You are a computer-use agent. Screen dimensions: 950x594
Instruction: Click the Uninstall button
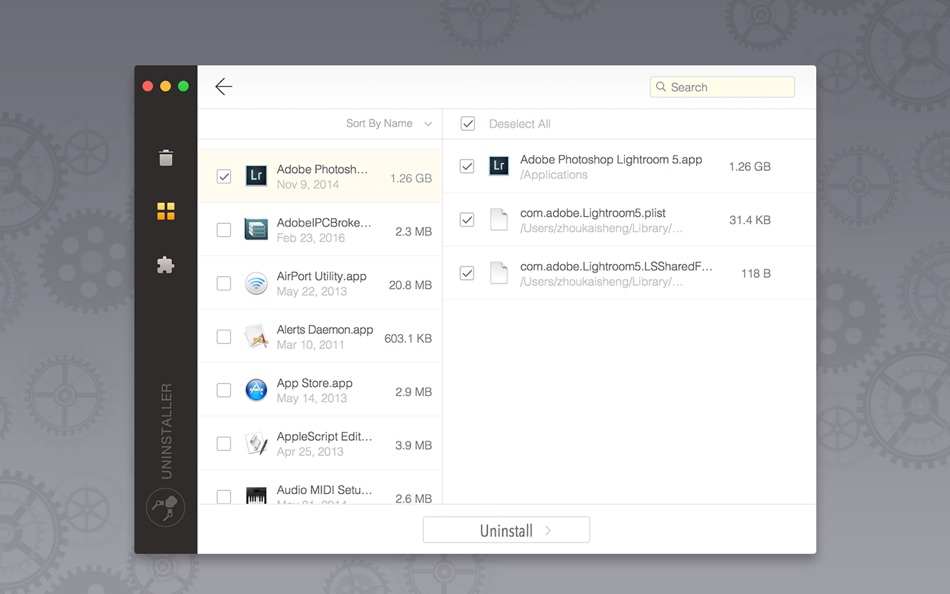[x=506, y=530]
